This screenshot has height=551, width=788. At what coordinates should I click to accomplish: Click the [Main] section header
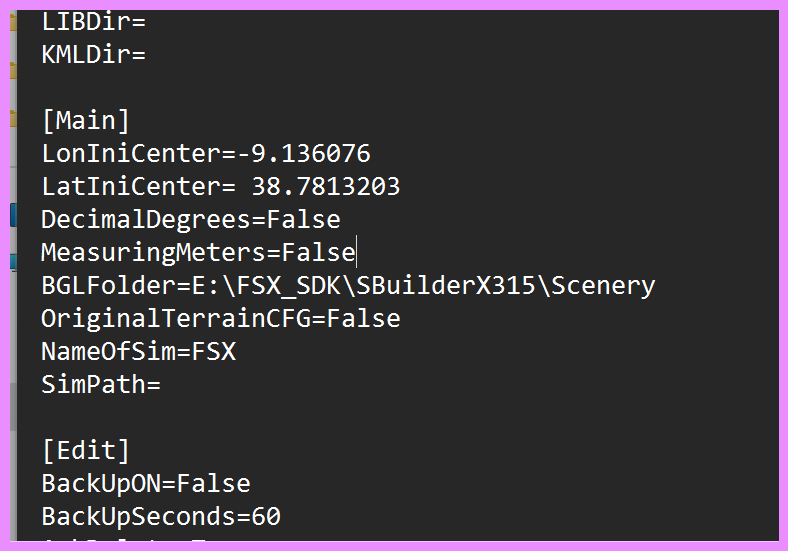[x=86, y=121]
